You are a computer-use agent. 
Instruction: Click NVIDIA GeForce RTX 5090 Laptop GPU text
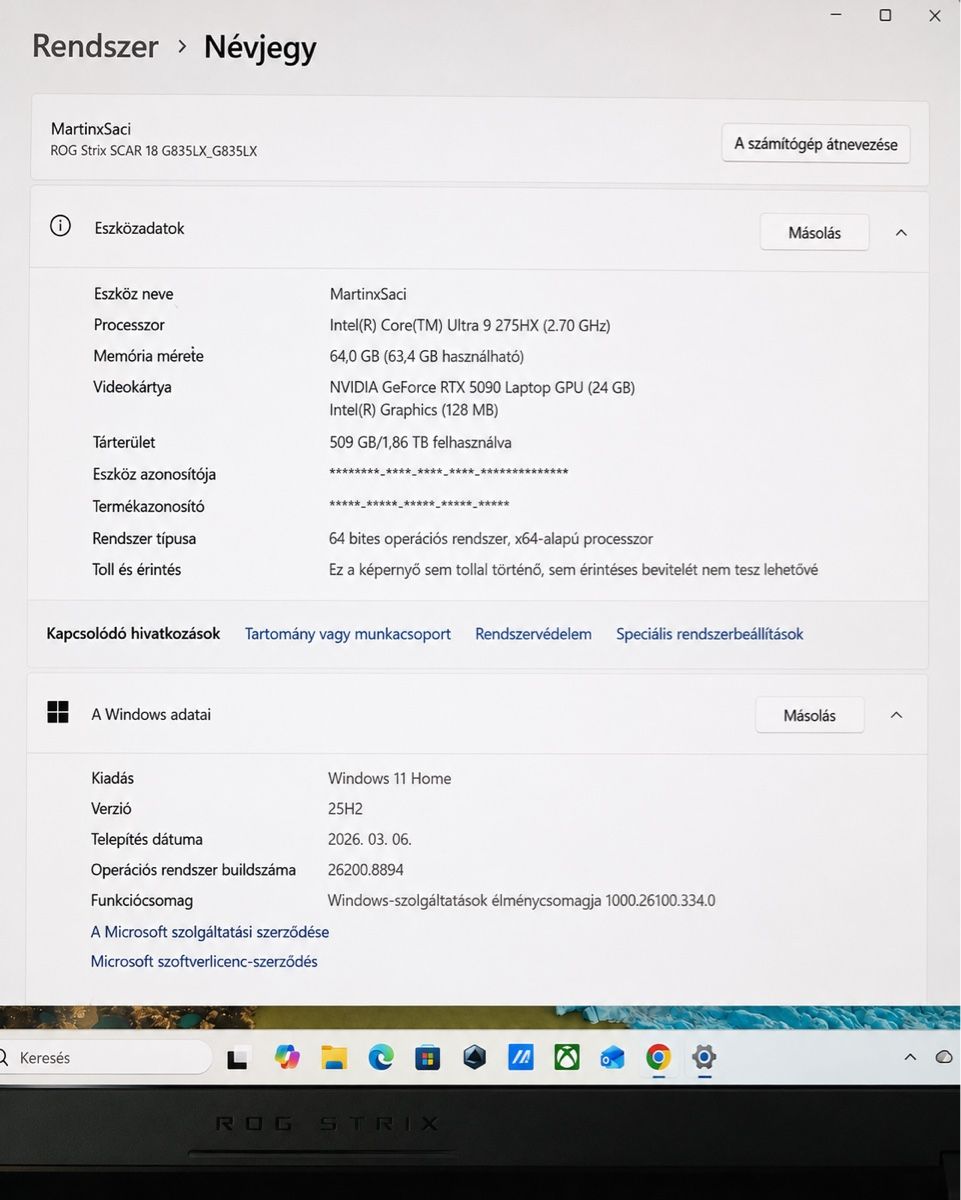pyautogui.click(x=482, y=387)
